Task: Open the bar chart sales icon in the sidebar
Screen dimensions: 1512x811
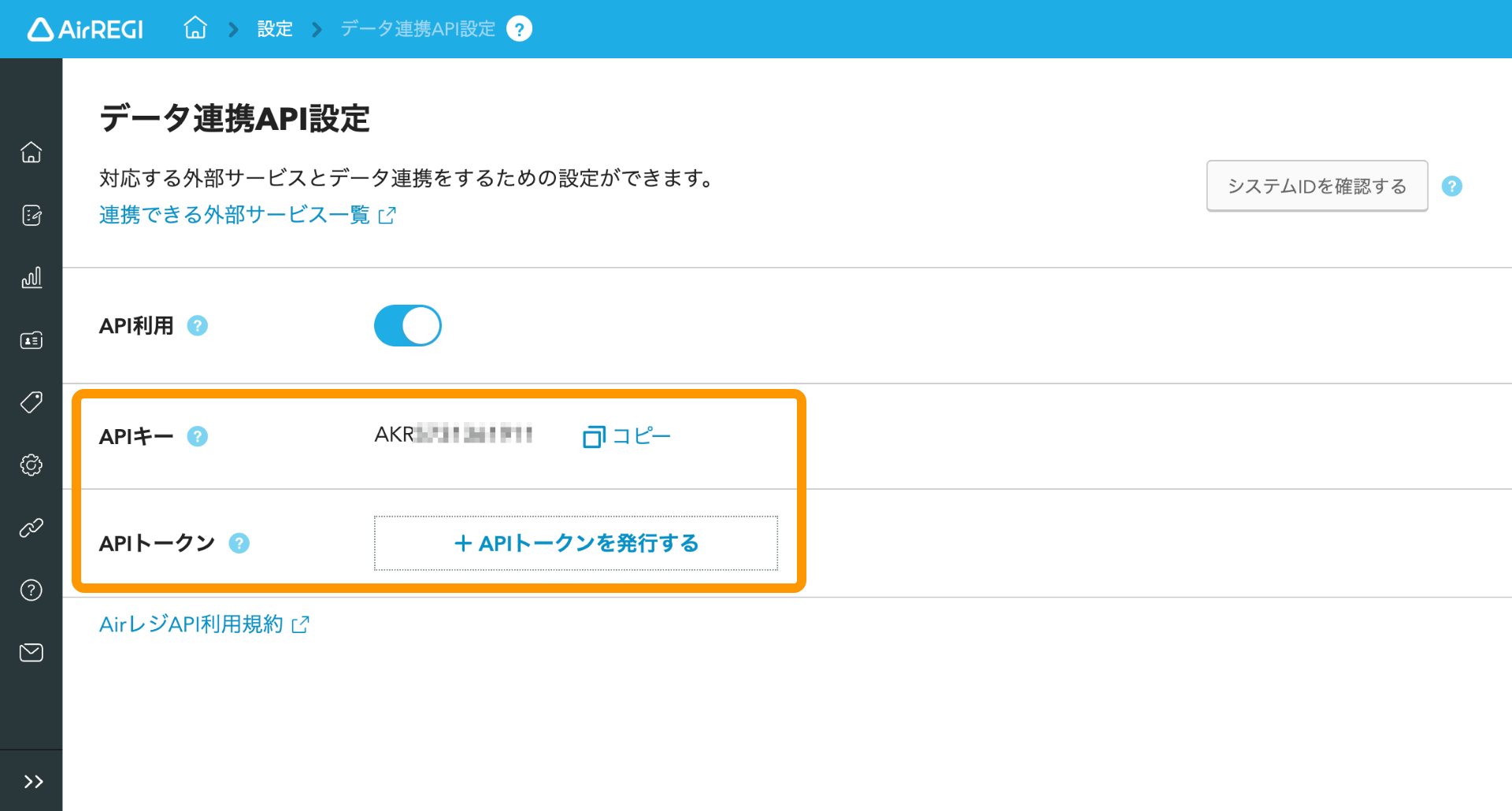Action: [x=31, y=277]
